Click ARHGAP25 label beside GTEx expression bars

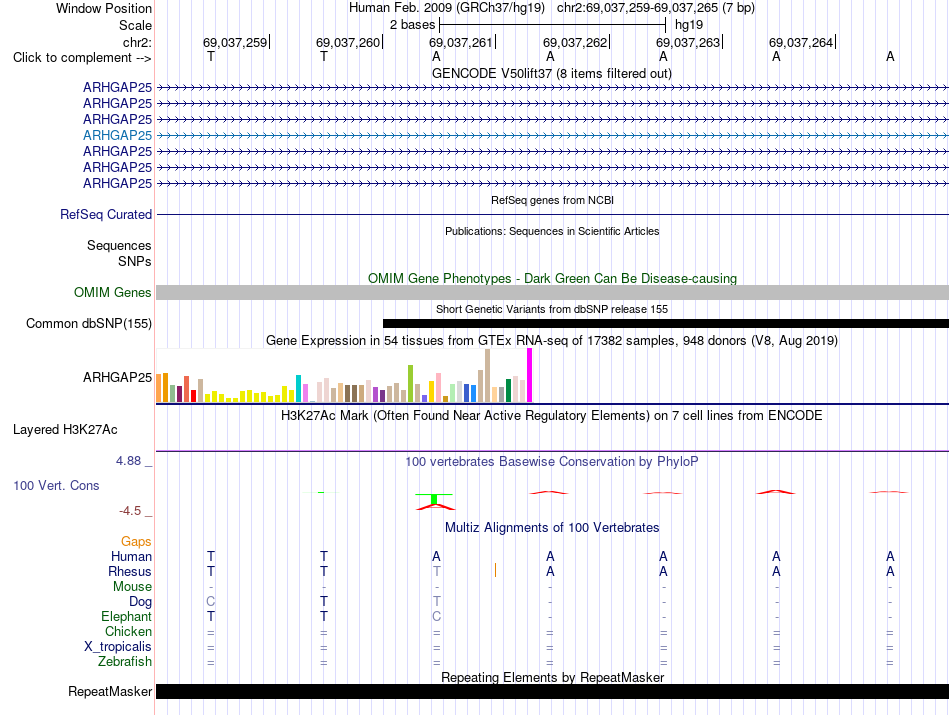coord(118,377)
